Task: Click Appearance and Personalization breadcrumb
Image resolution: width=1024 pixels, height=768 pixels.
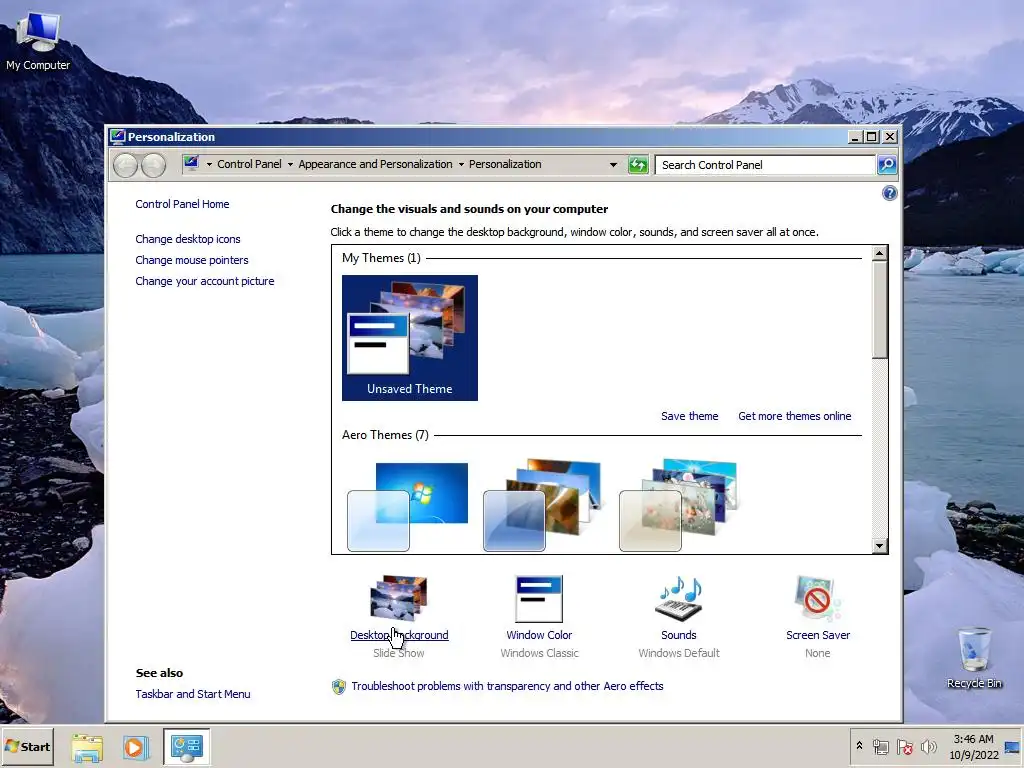Action: tap(376, 165)
